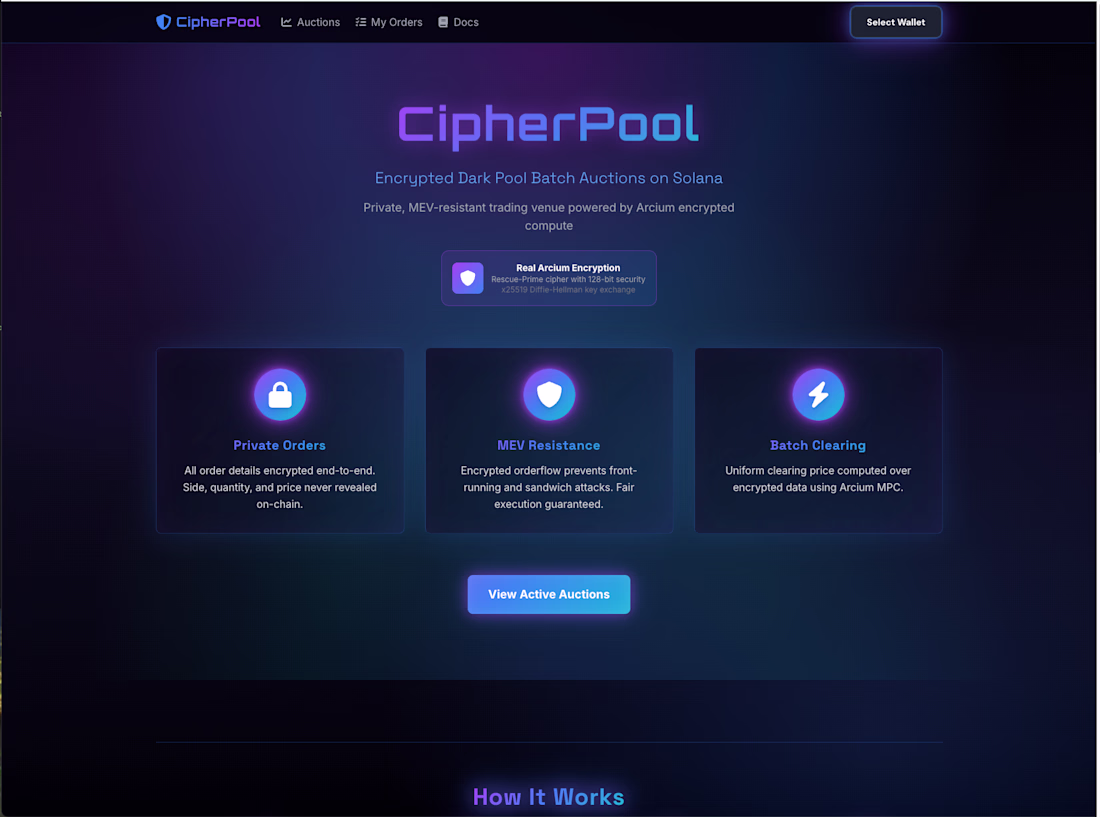Click the shield icon in Arcium Encryption badge

tap(468, 278)
